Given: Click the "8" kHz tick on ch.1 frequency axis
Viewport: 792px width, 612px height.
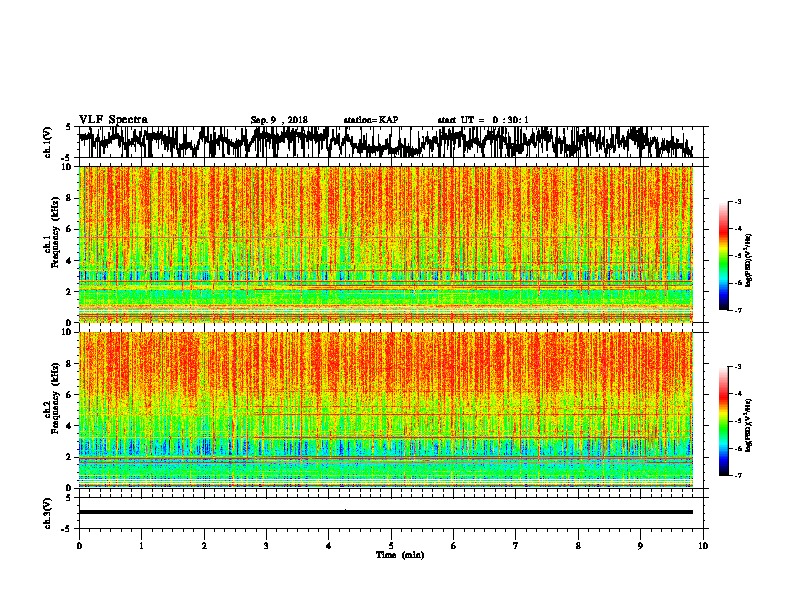Looking at the screenshot, I should point(71,198).
